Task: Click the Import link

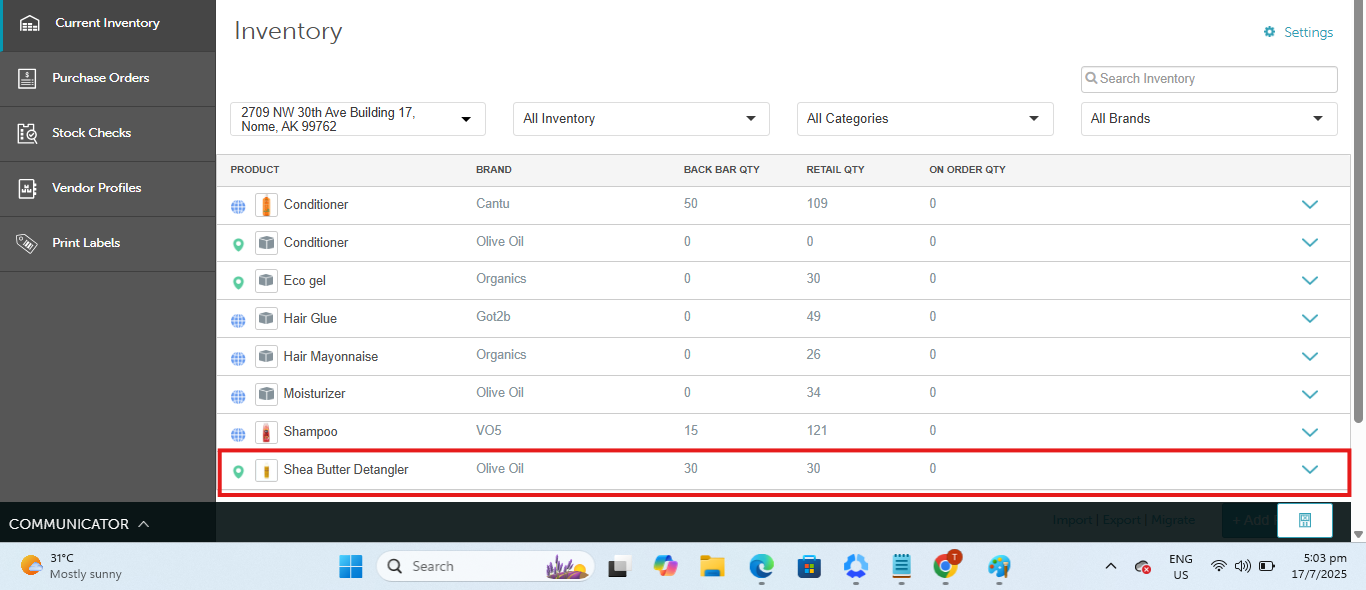Action: pyautogui.click(x=1072, y=520)
